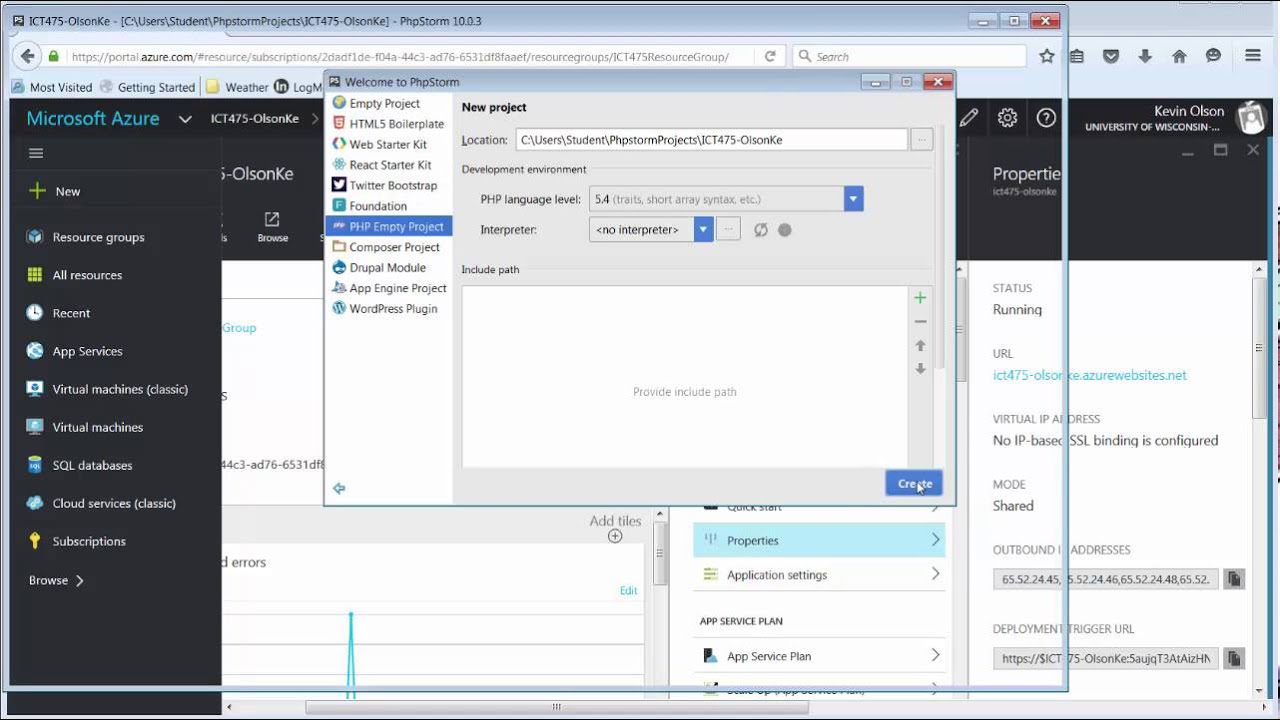Open Firefox bookmarks list icon
1280x720 pixels.
pyautogui.click(x=1077, y=56)
